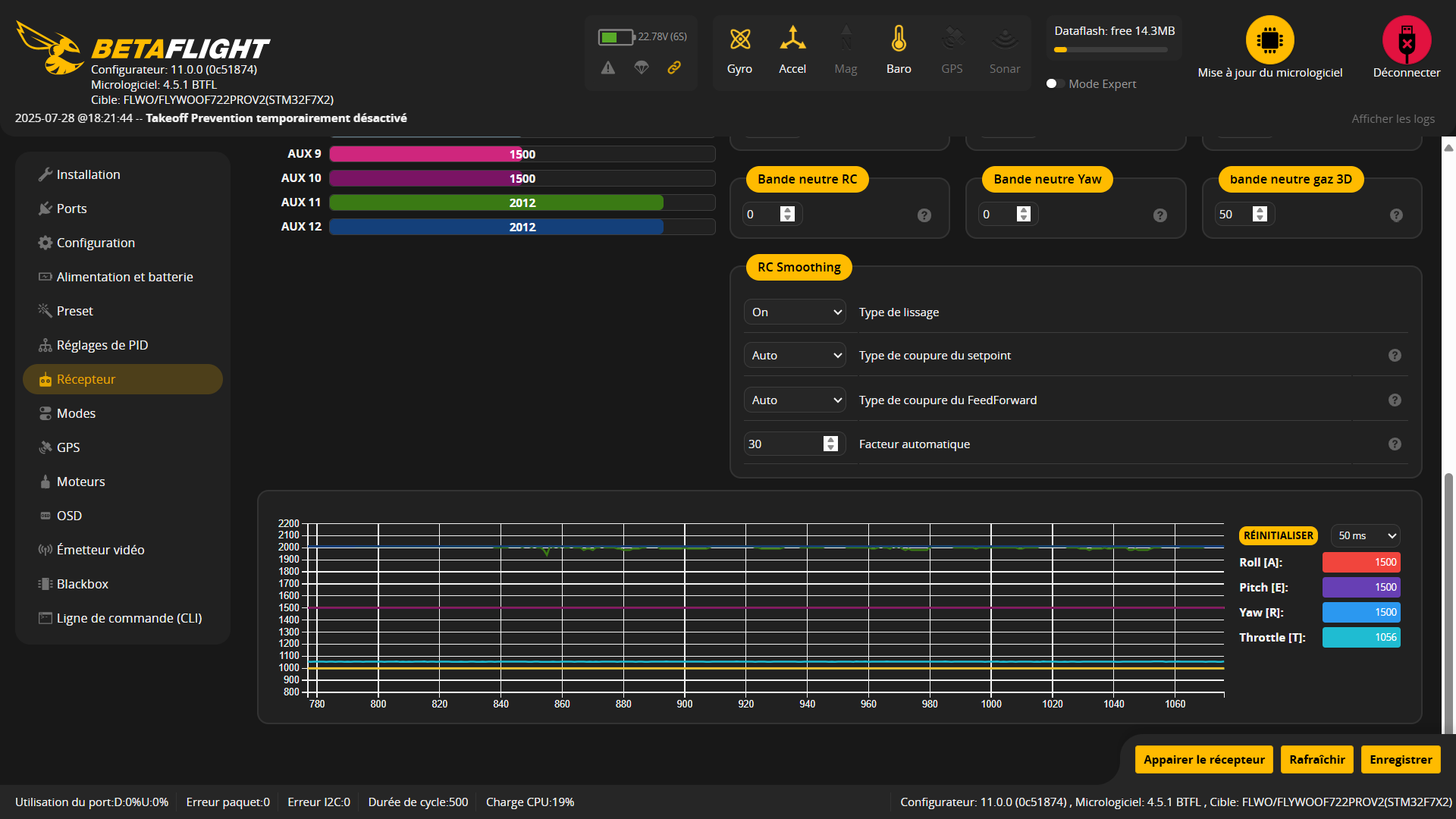Click the Baro thermometer icon

coord(899,39)
